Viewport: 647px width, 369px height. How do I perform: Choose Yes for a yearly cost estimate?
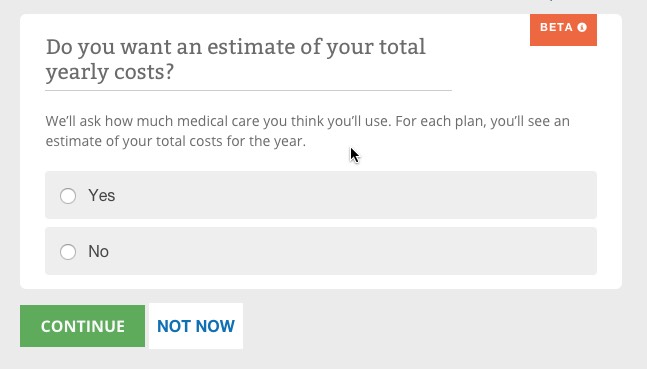coord(68,196)
